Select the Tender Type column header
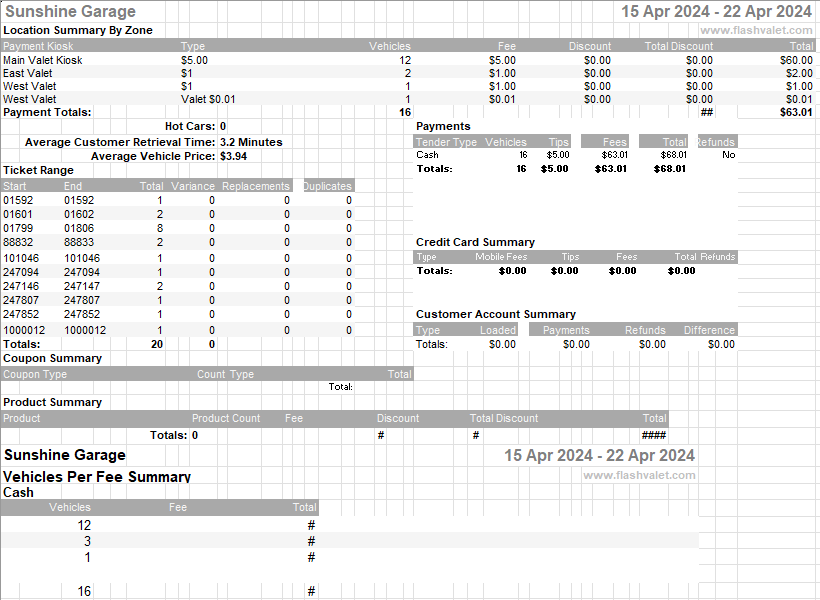This screenshot has width=820, height=600. pos(446,142)
